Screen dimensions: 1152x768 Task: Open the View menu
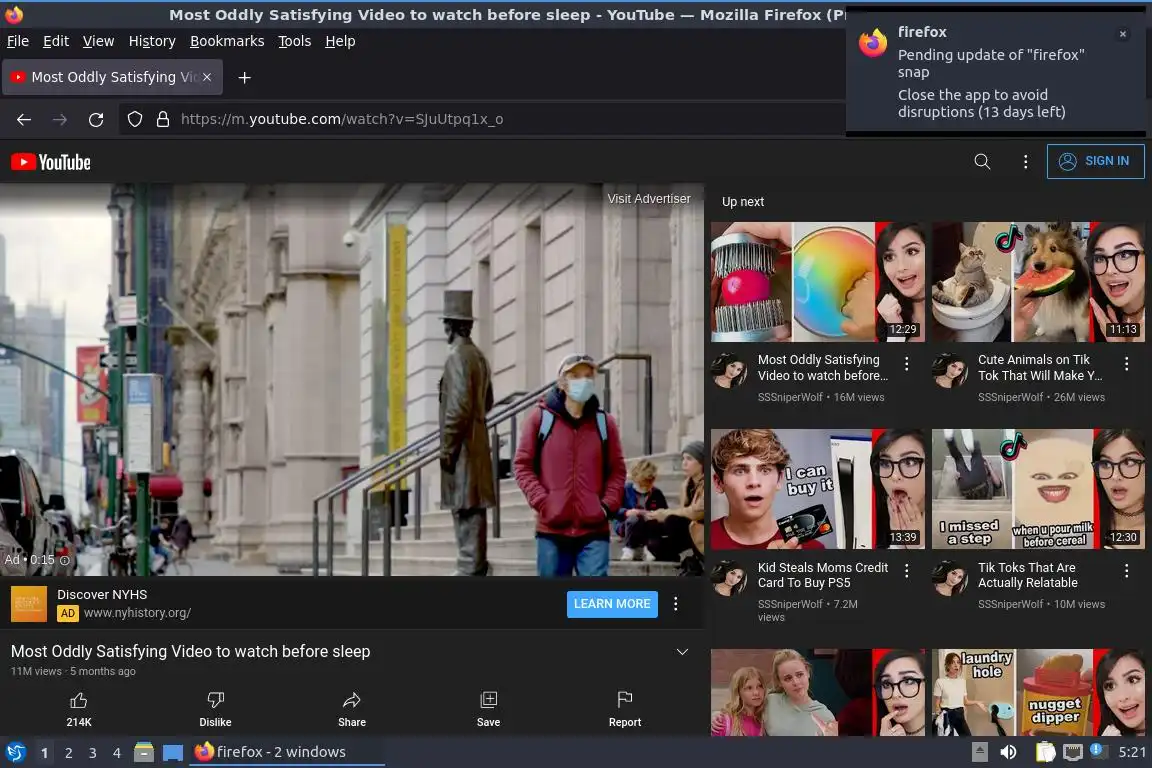[98, 41]
